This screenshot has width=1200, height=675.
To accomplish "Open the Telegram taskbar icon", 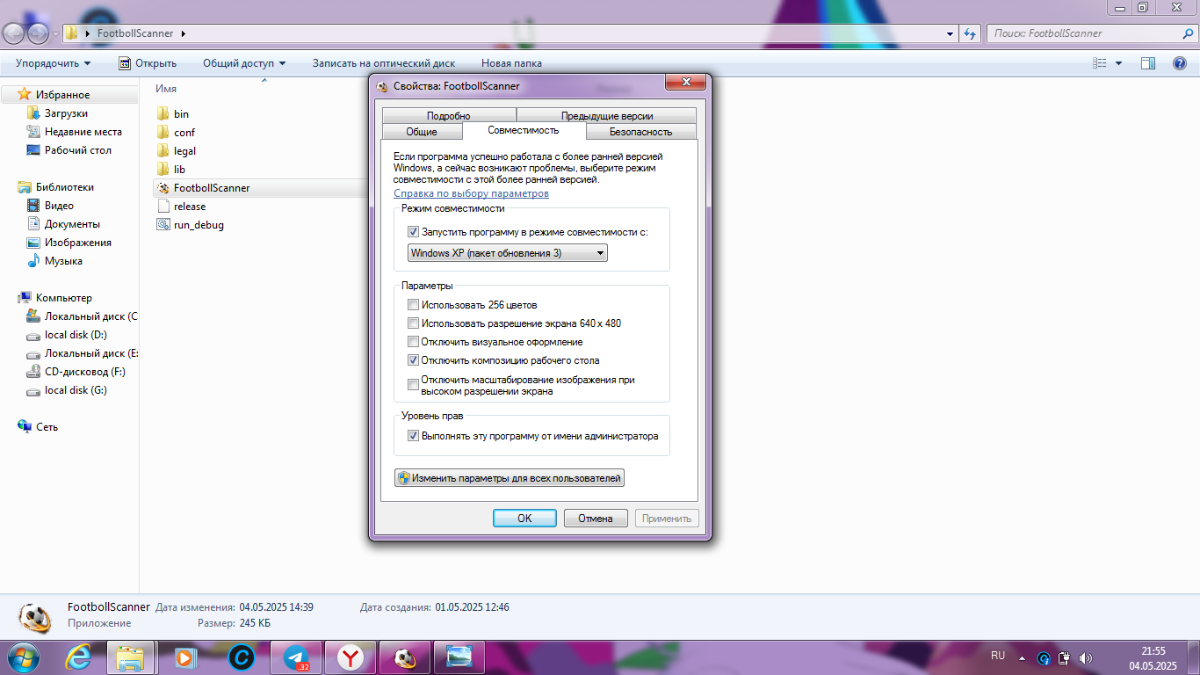I will tap(296, 657).
